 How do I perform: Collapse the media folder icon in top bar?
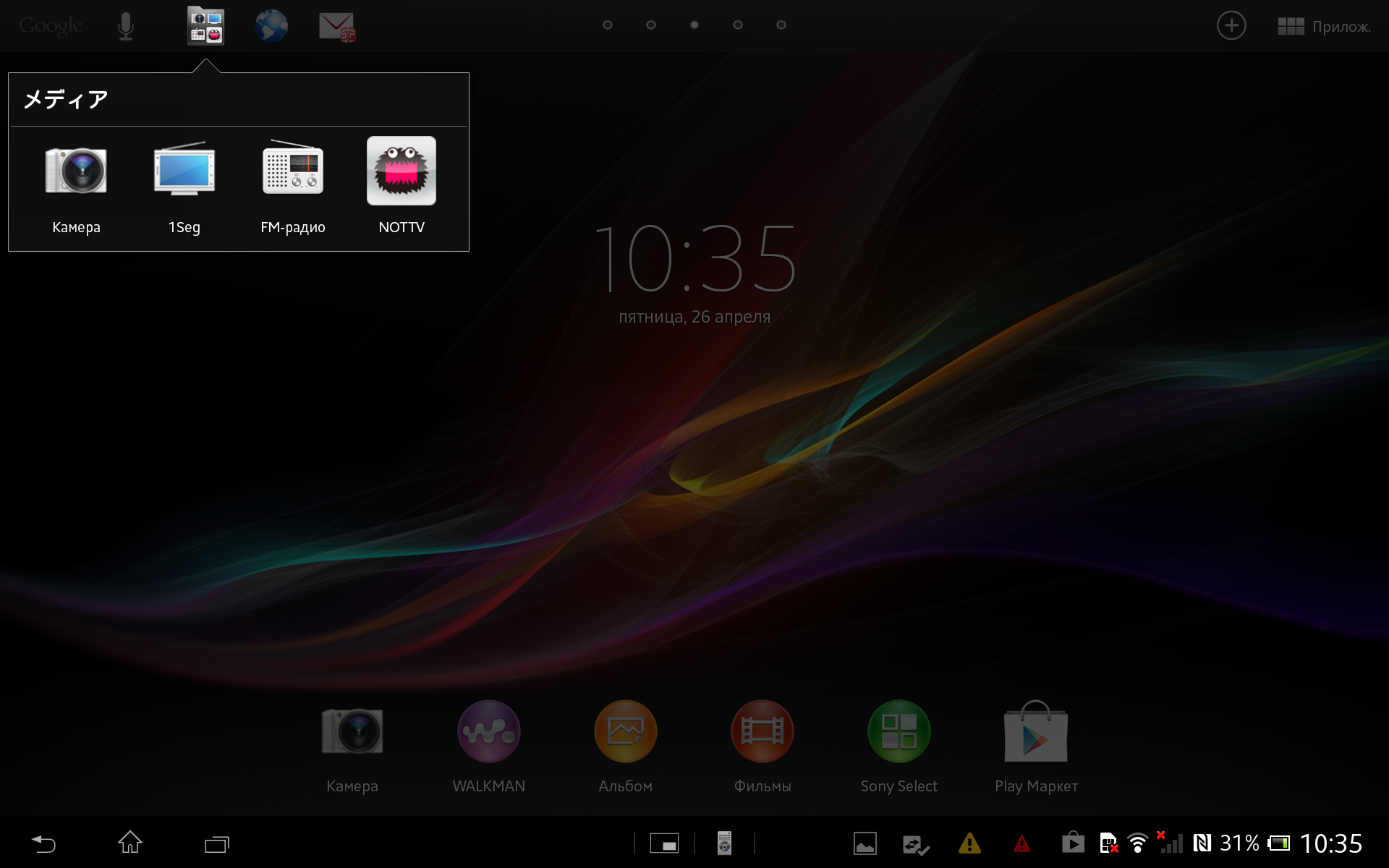pos(205,26)
